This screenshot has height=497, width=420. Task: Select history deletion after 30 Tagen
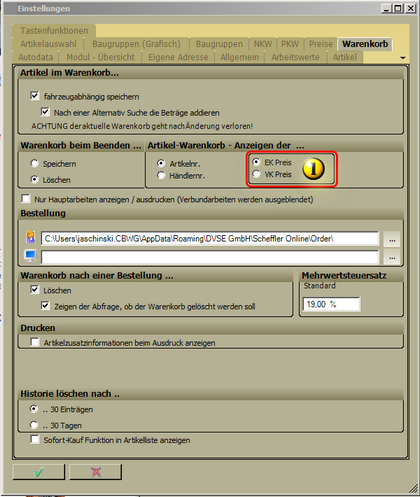(x=34, y=425)
